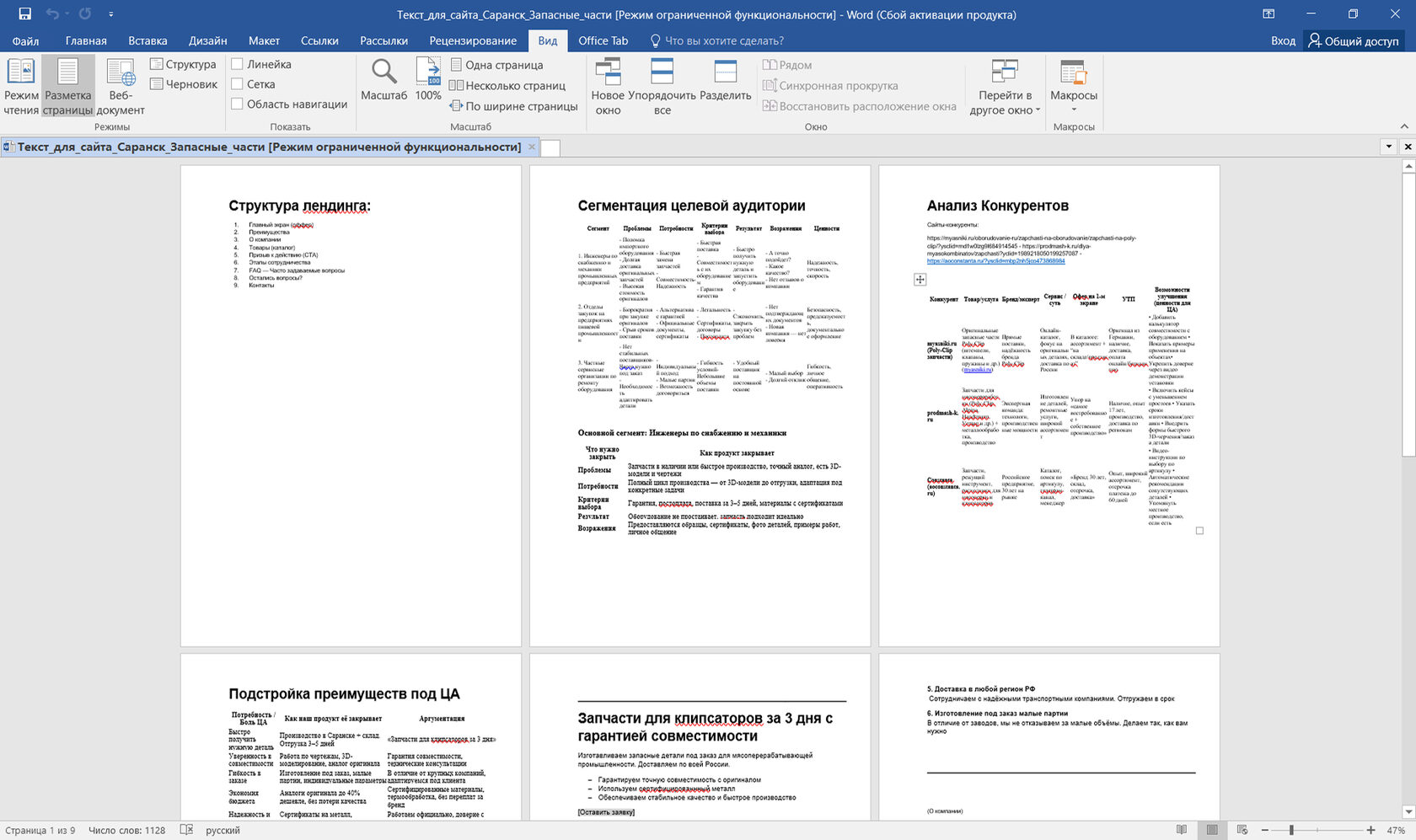Open the Файл menu
Viewport: 1416px width, 840px height.
(25, 40)
